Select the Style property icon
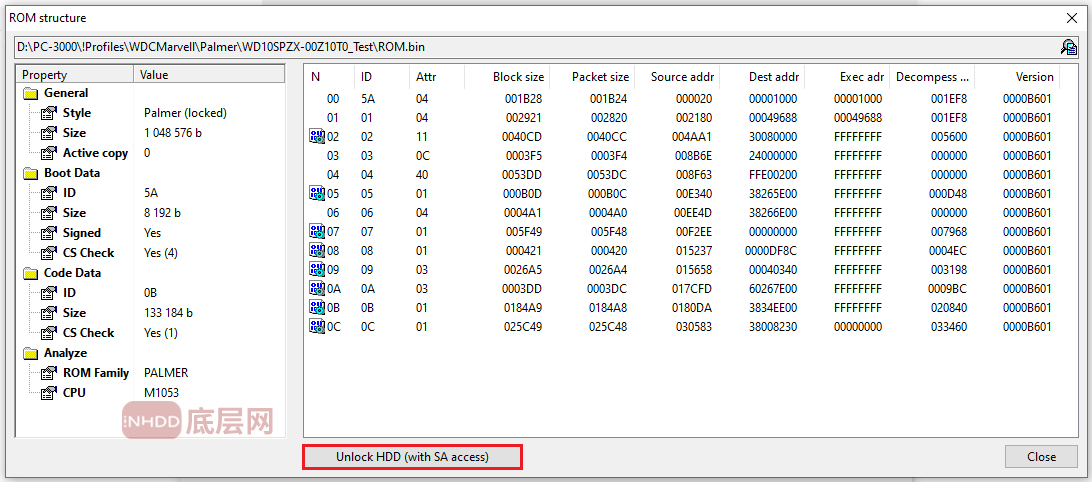The width and height of the screenshot is (1092, 482). tap(48, 113)
